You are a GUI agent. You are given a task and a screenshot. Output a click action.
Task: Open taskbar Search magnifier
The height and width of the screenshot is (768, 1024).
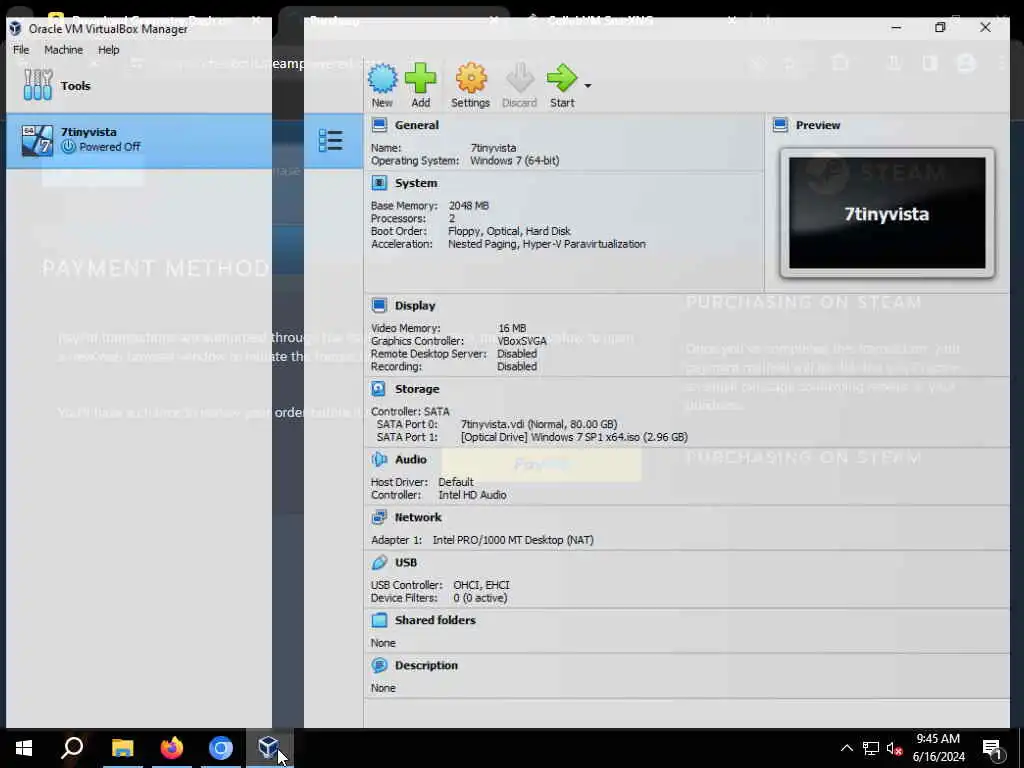[x=72, y=748]
